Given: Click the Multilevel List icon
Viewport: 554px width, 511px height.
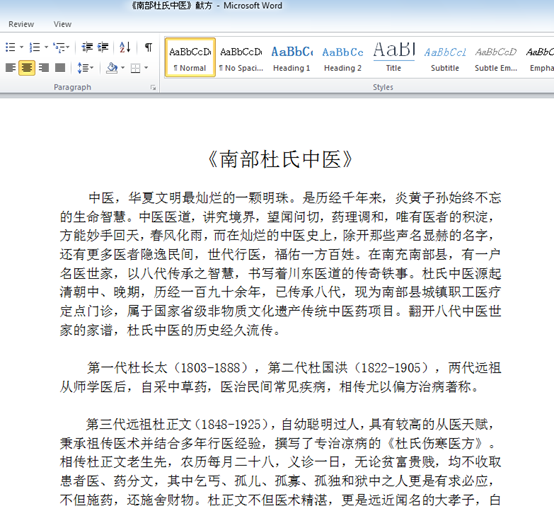Looking at the screenshot, I should click(x=59, y=47).
